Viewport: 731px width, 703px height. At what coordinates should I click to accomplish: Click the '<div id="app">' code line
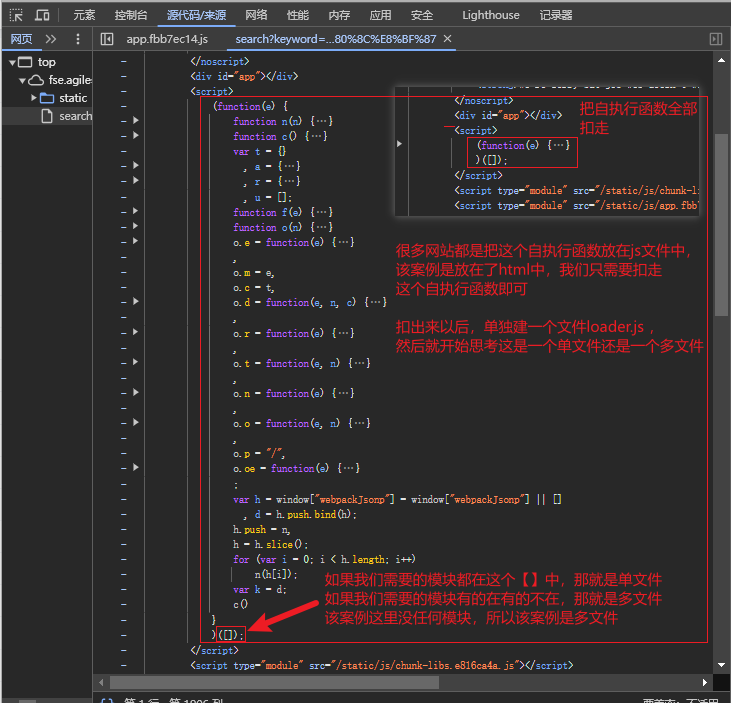(x=244, y=76)
